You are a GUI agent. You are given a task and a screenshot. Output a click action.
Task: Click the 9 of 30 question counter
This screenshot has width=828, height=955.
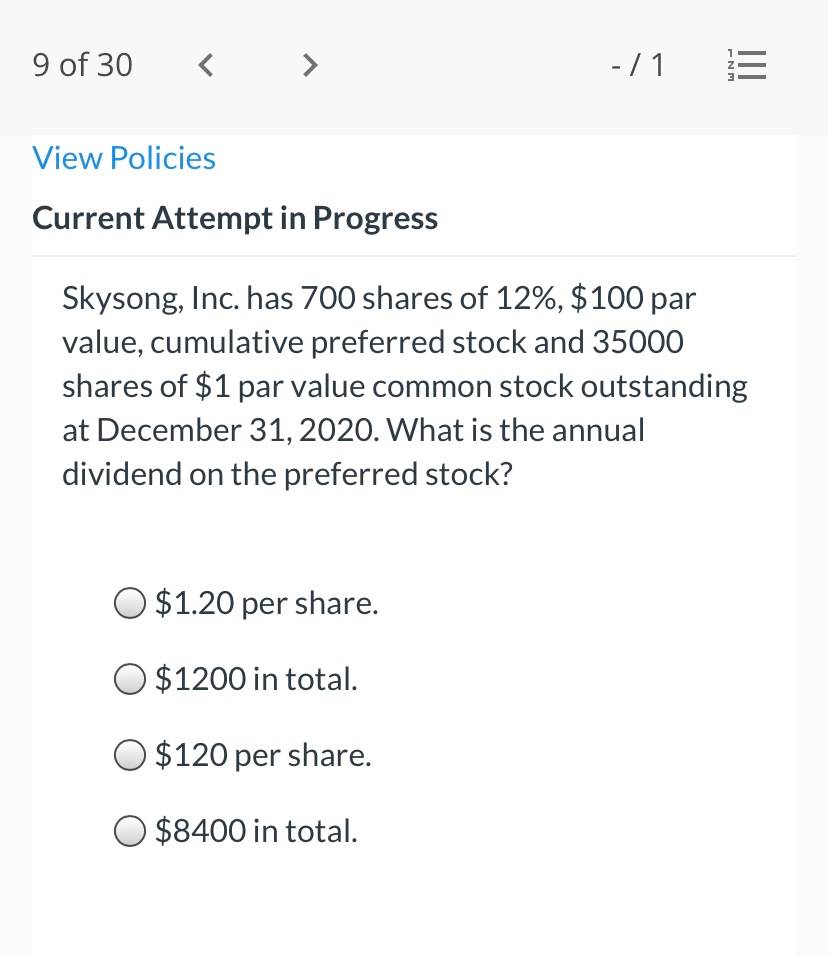coord(82,65)
